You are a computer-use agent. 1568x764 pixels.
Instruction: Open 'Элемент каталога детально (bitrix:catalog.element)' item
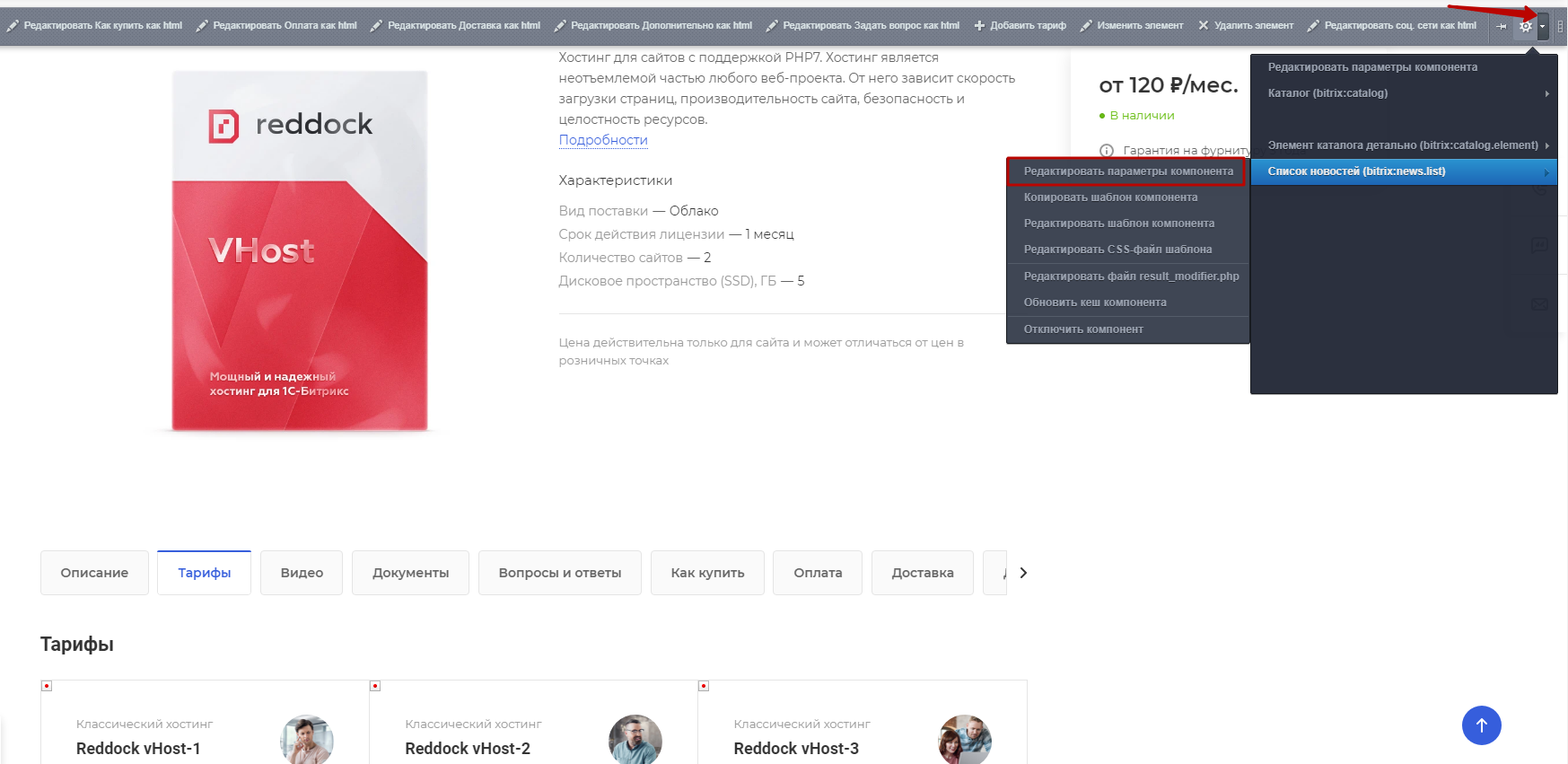[1404, 145]
